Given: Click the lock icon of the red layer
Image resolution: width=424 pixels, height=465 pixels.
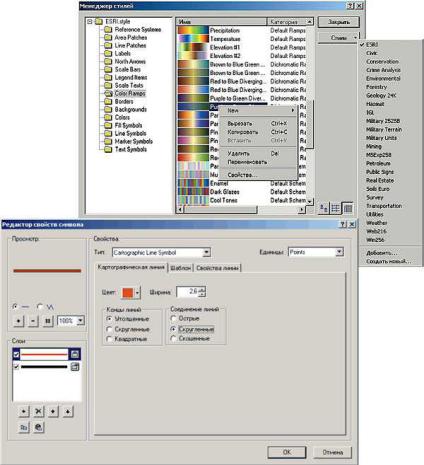Looking at the screenshot, I should 75,354.
